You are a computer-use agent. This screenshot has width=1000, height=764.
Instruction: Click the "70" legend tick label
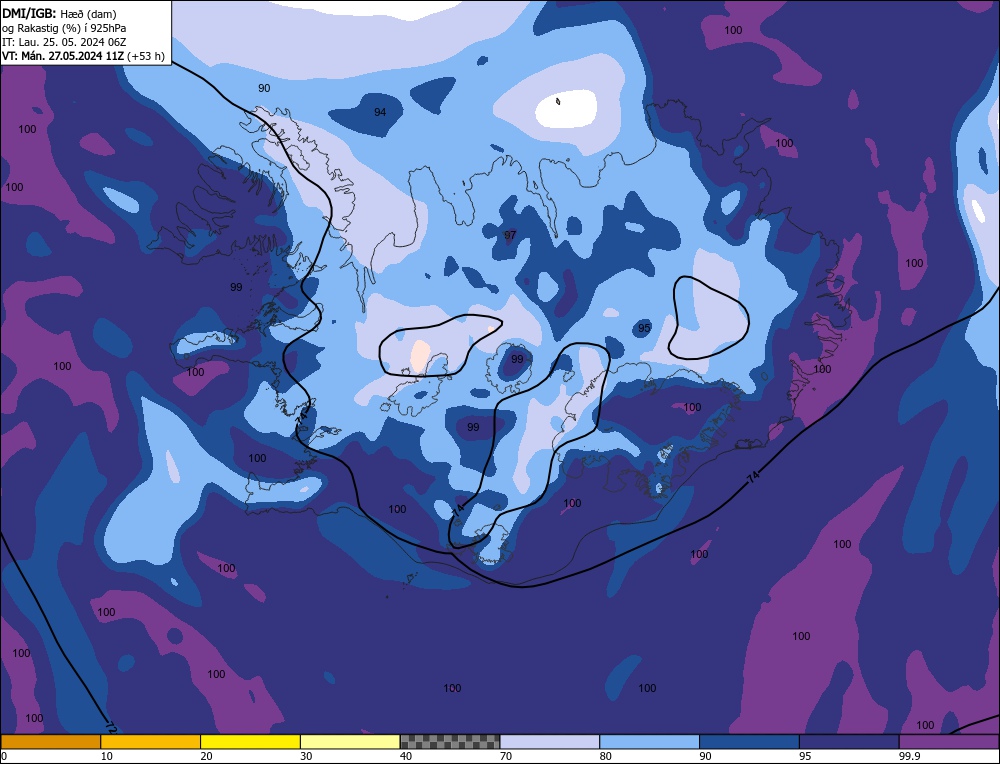point(505,756)
